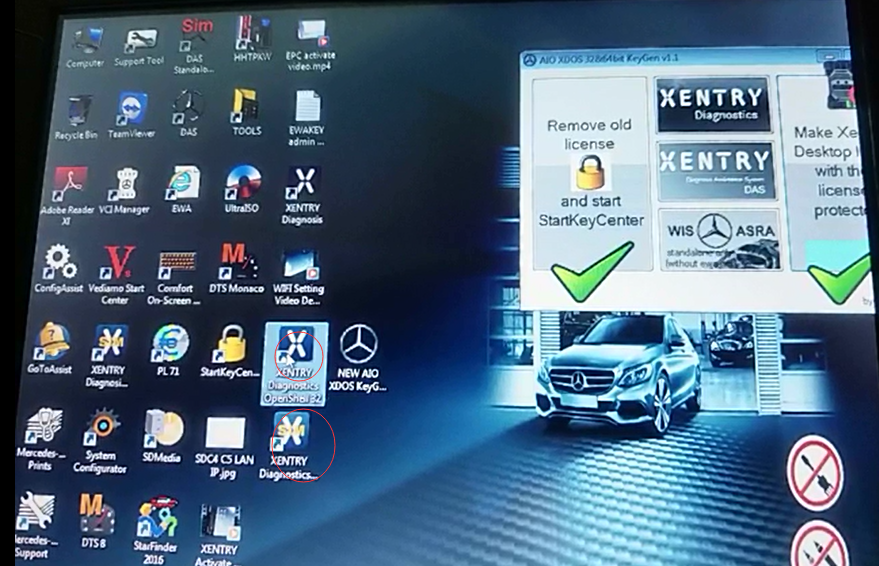Open Comfort On-Screen keyboard shortcut
The image size is (879, 566).
tap(174, 278)
